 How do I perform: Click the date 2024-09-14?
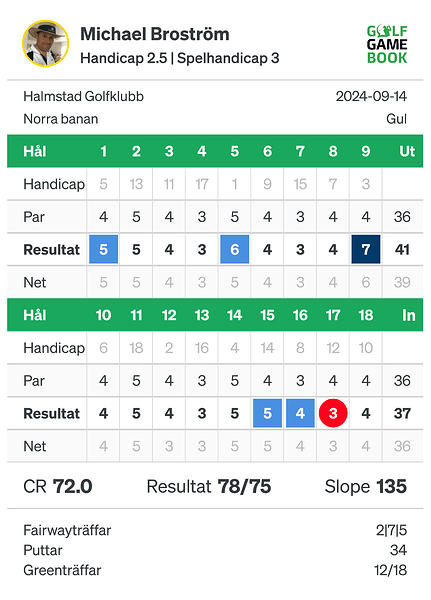(x=371, y=96)
